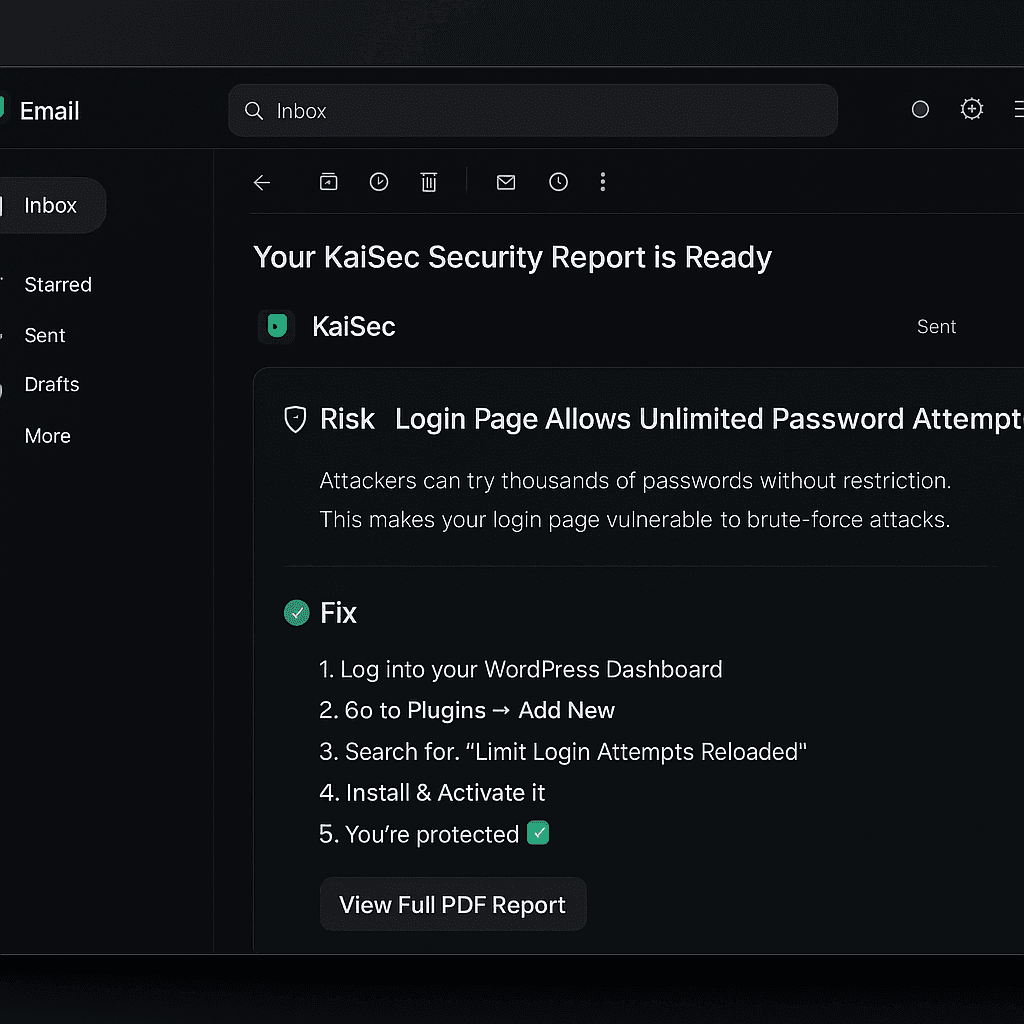Click the View Full PDF Report button
1024x1024 pixels.
[453, 904]
